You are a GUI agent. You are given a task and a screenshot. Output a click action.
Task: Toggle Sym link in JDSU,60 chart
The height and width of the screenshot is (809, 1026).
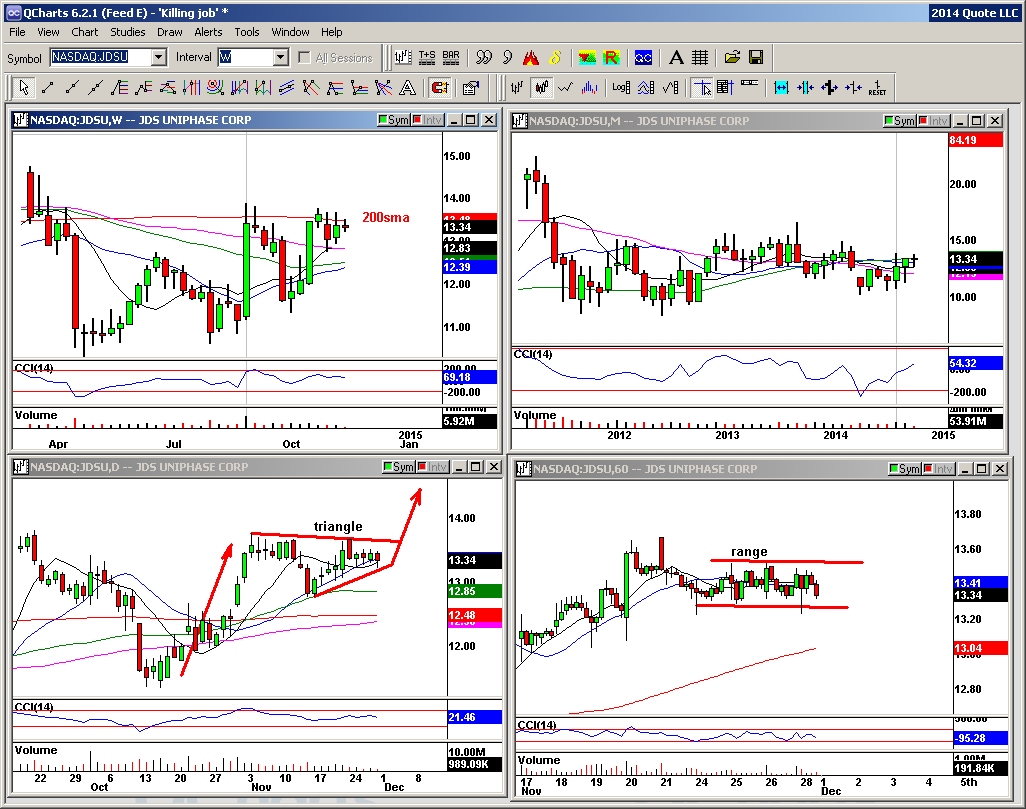coord(905,469)
